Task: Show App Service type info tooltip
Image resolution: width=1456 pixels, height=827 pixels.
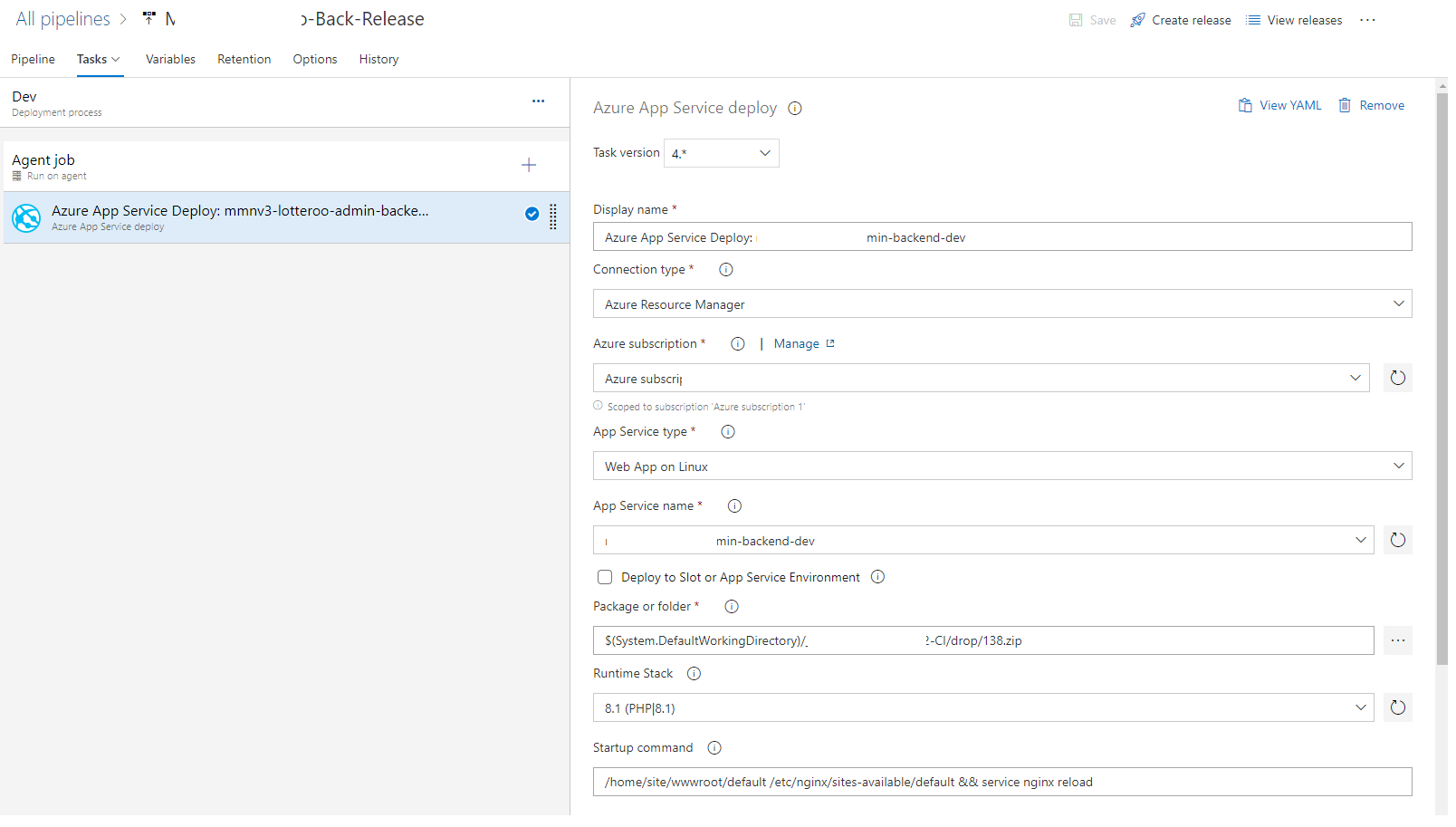Action: [728, 431]
